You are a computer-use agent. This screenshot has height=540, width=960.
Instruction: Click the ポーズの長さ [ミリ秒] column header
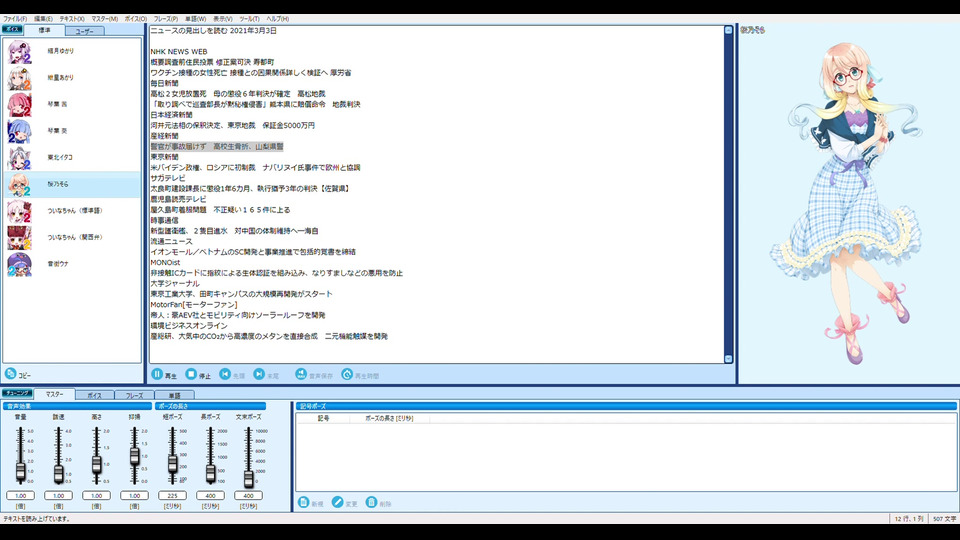click(389, 418)
